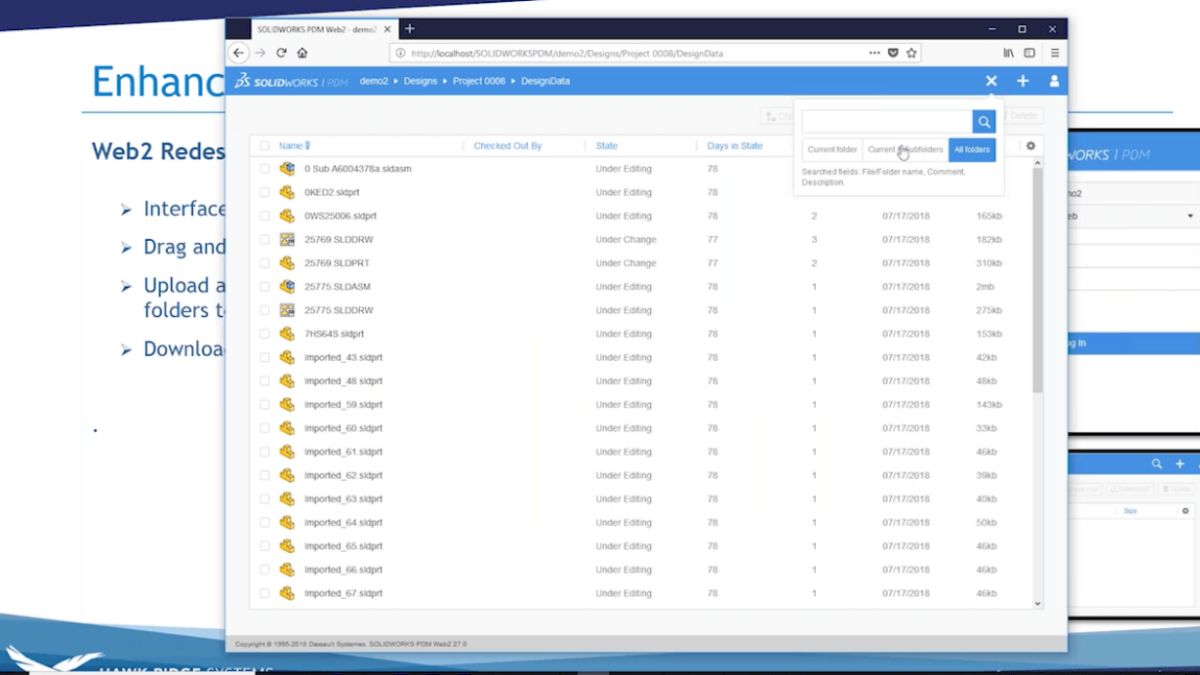Run the search with the magnifier icon
This screenshot has height=675, width=1200.
(984, 120)
